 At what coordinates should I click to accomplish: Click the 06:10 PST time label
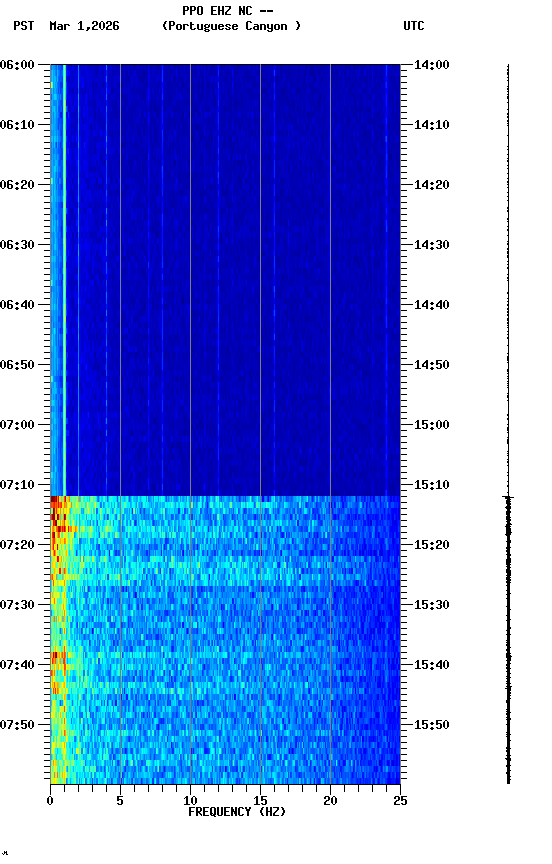click(x=17, y=125)
